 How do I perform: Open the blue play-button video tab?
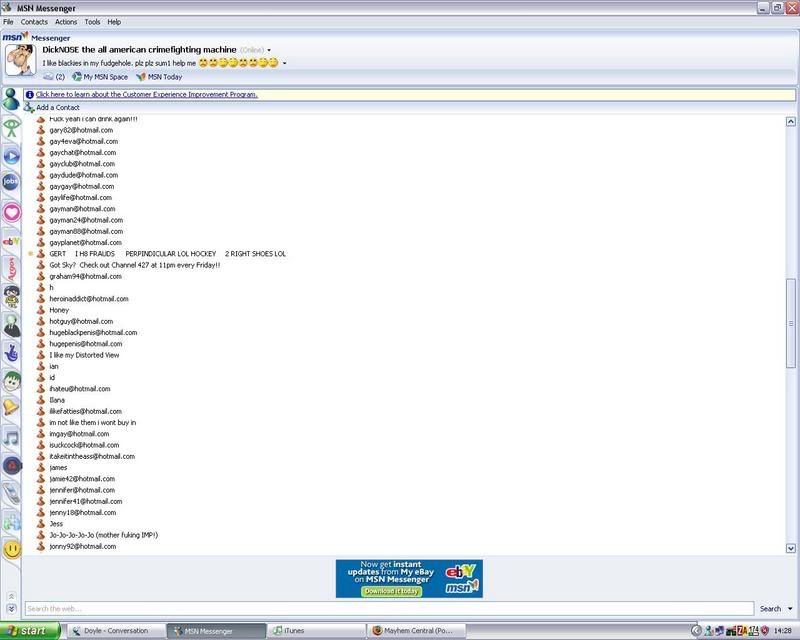(x=11, y=156)
